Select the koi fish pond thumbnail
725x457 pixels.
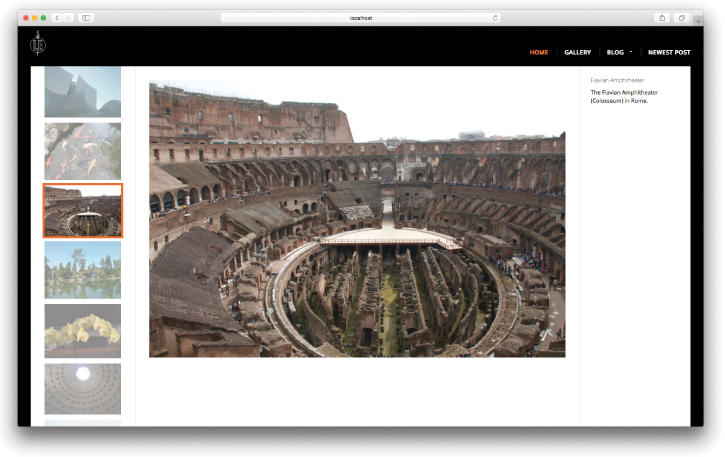click(x=82, y=151)
